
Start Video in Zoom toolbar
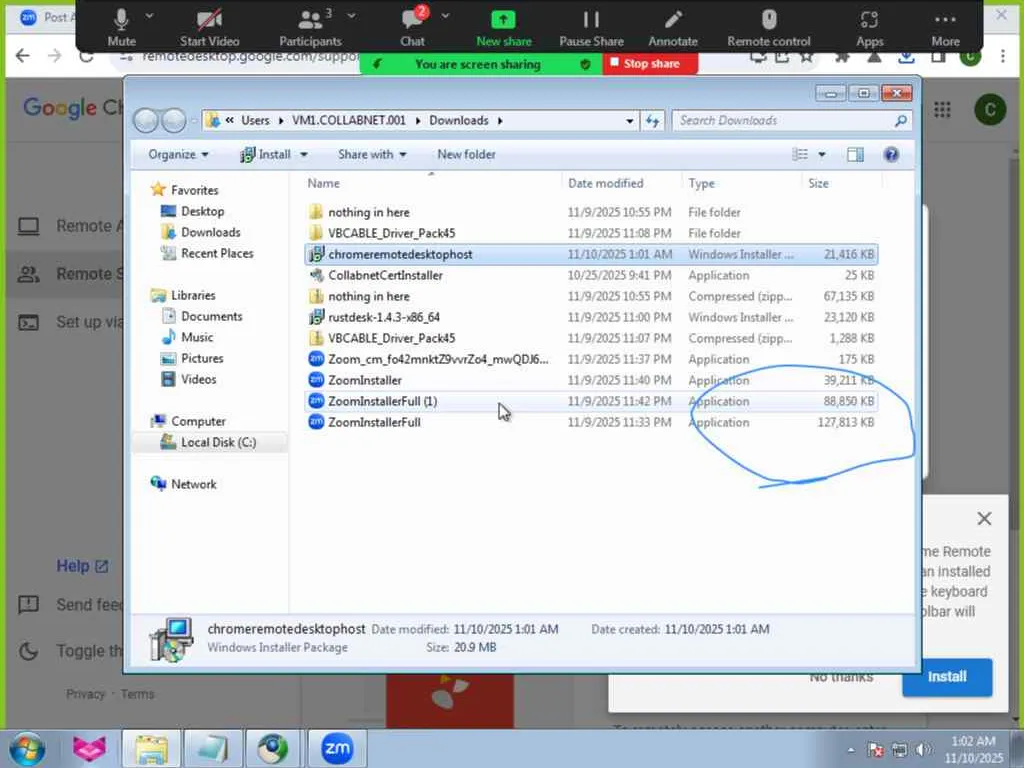(210, 28)
